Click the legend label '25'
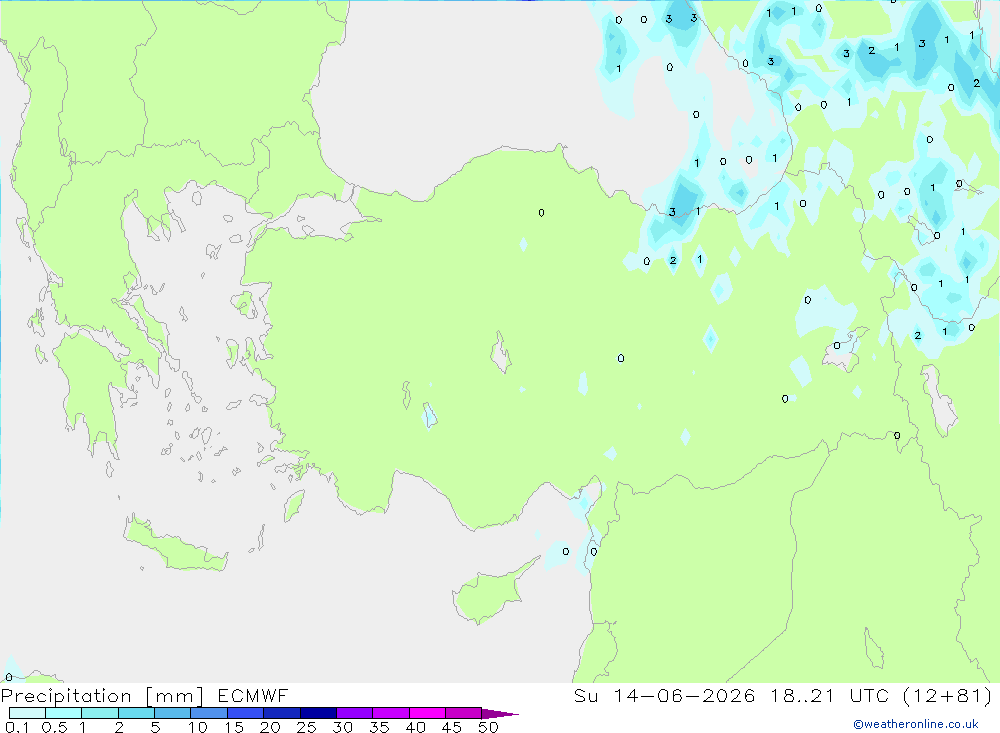 click(x=307, y=727)
